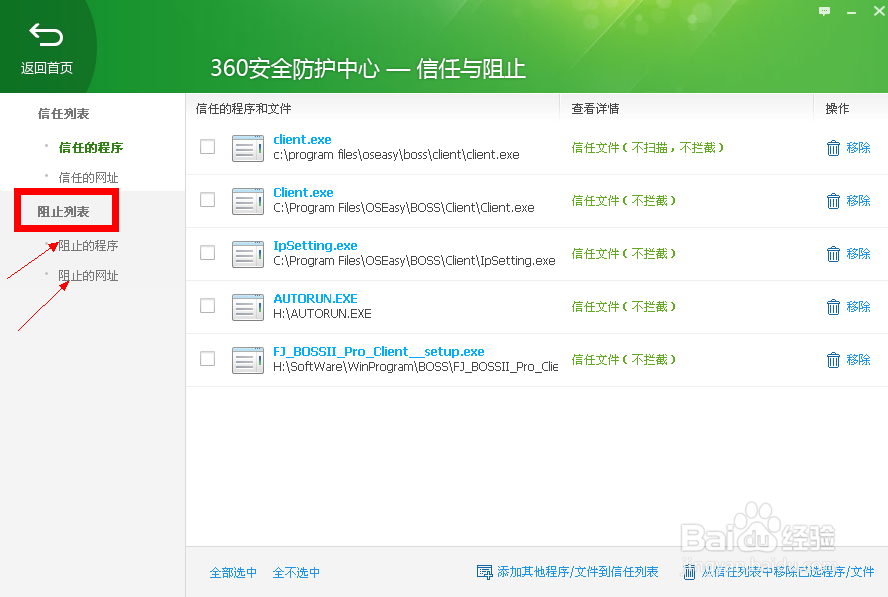The image size is (888, 597).
Task: Tick the checkbox for Client.exe in C:\Program Files
Action: (207, 199)
